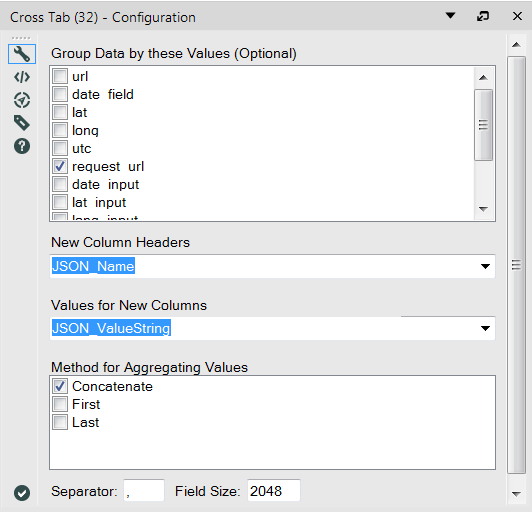This screenshot has width=532, height=512.
Task: Click the group-by list scrollbar thumb
Action: point(483,125)
